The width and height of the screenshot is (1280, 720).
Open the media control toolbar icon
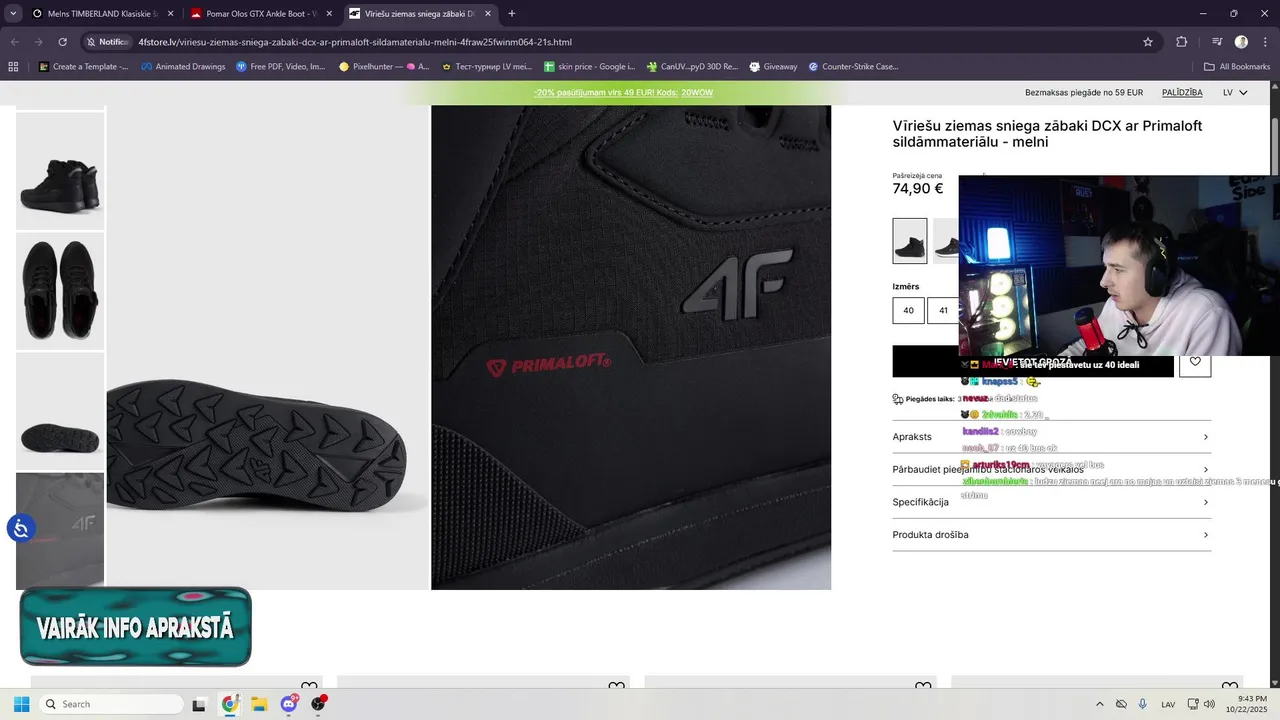coord(1217,42)
